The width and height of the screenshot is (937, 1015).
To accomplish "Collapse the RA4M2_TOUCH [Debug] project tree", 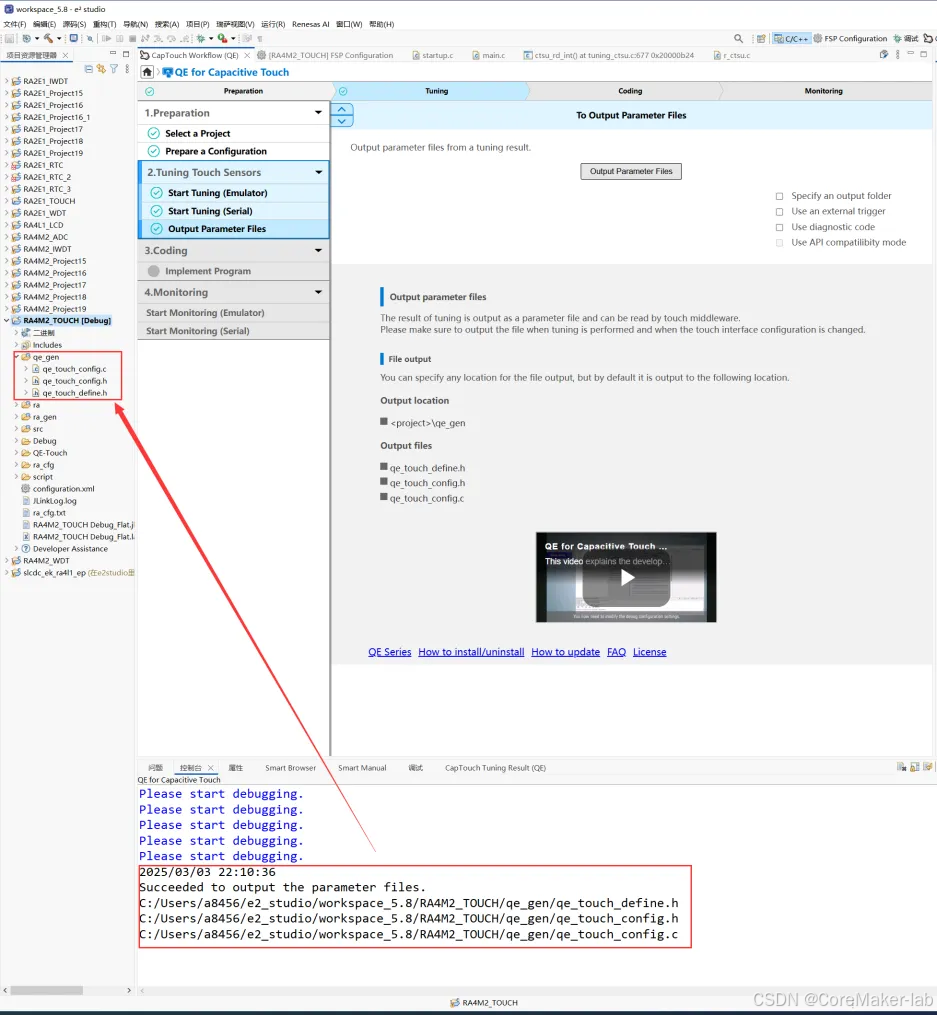I will click(6, 320).
